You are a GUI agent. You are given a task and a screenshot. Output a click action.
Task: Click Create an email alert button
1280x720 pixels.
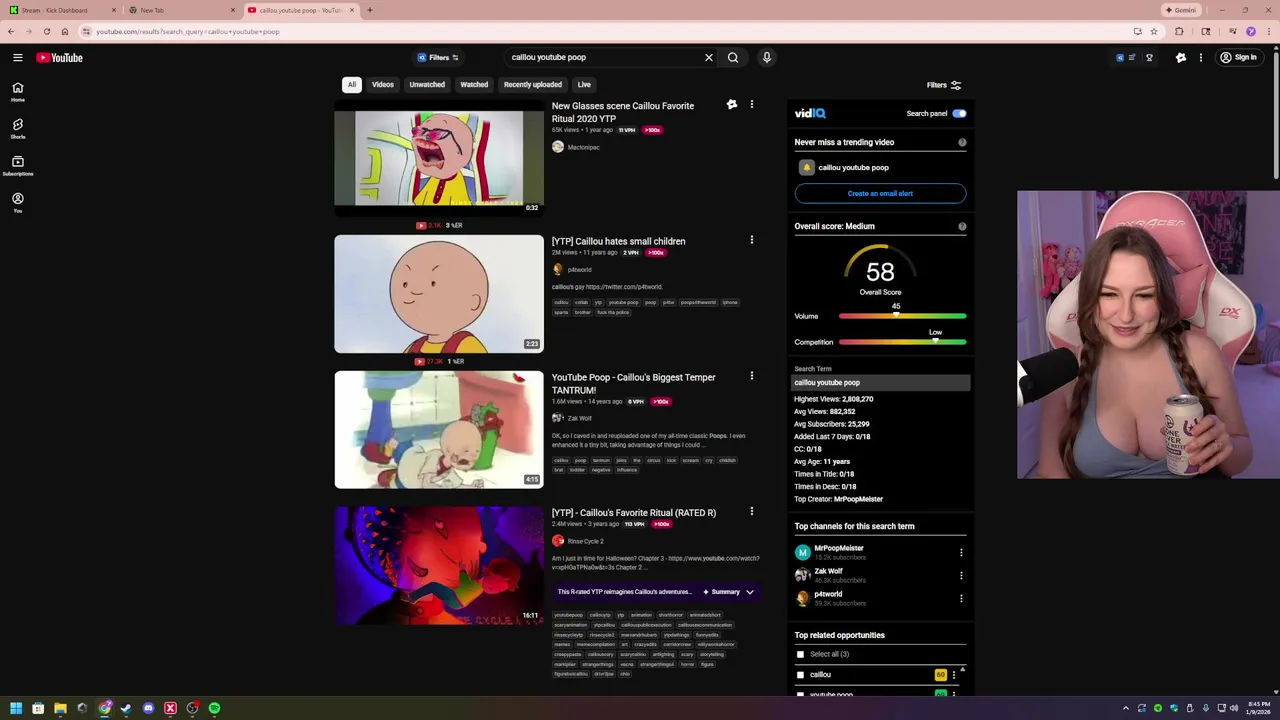880,193
